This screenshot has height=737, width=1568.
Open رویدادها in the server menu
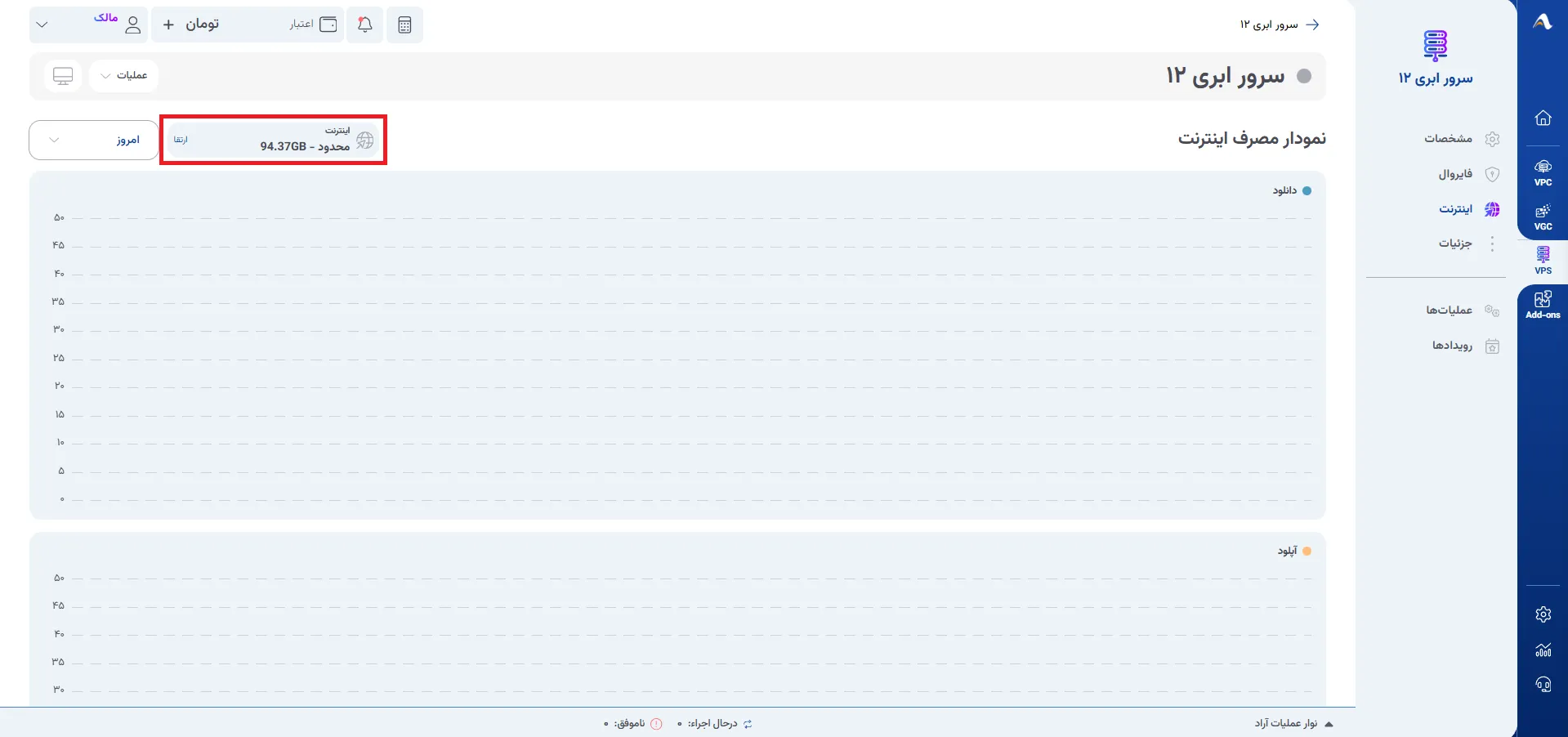tap(1466, 346)
